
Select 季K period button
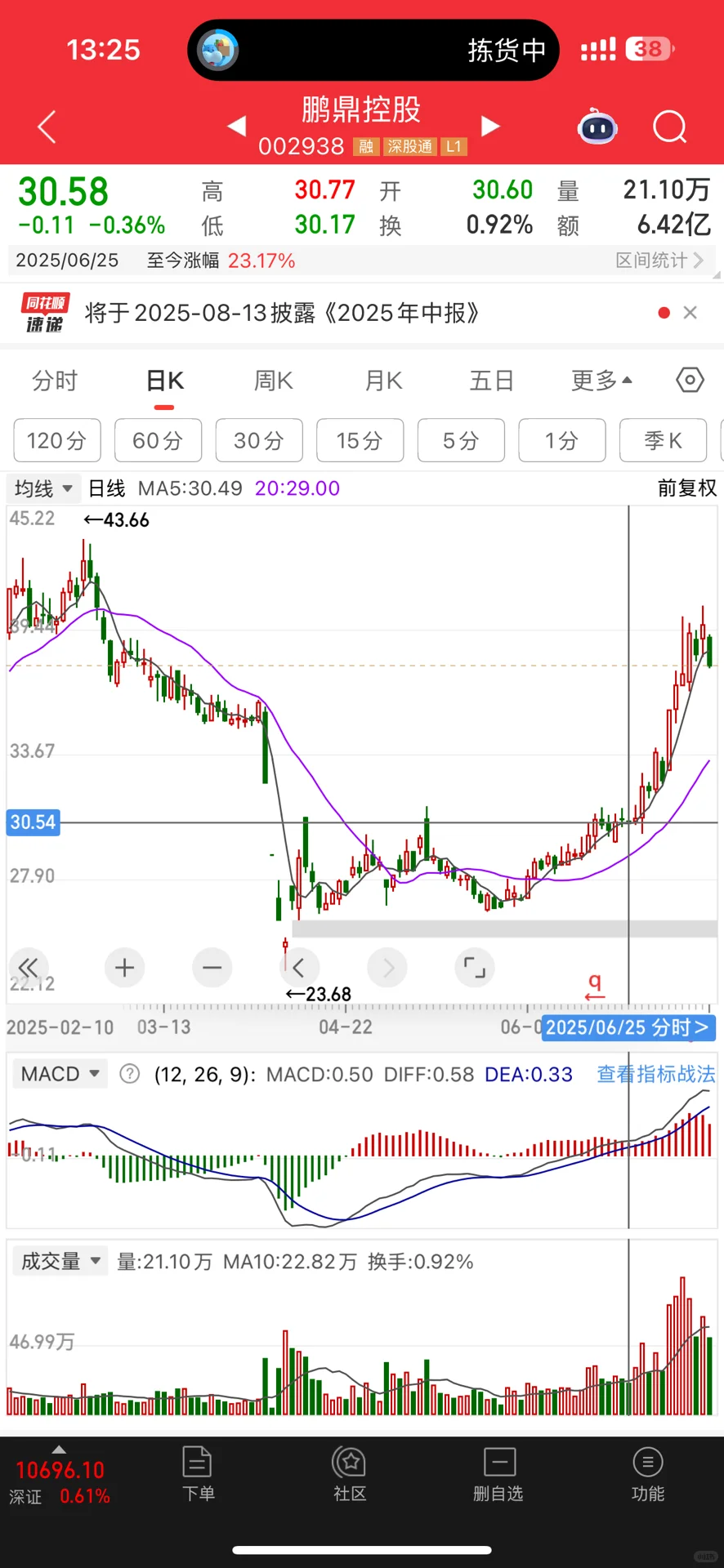[x=663, y=441]
